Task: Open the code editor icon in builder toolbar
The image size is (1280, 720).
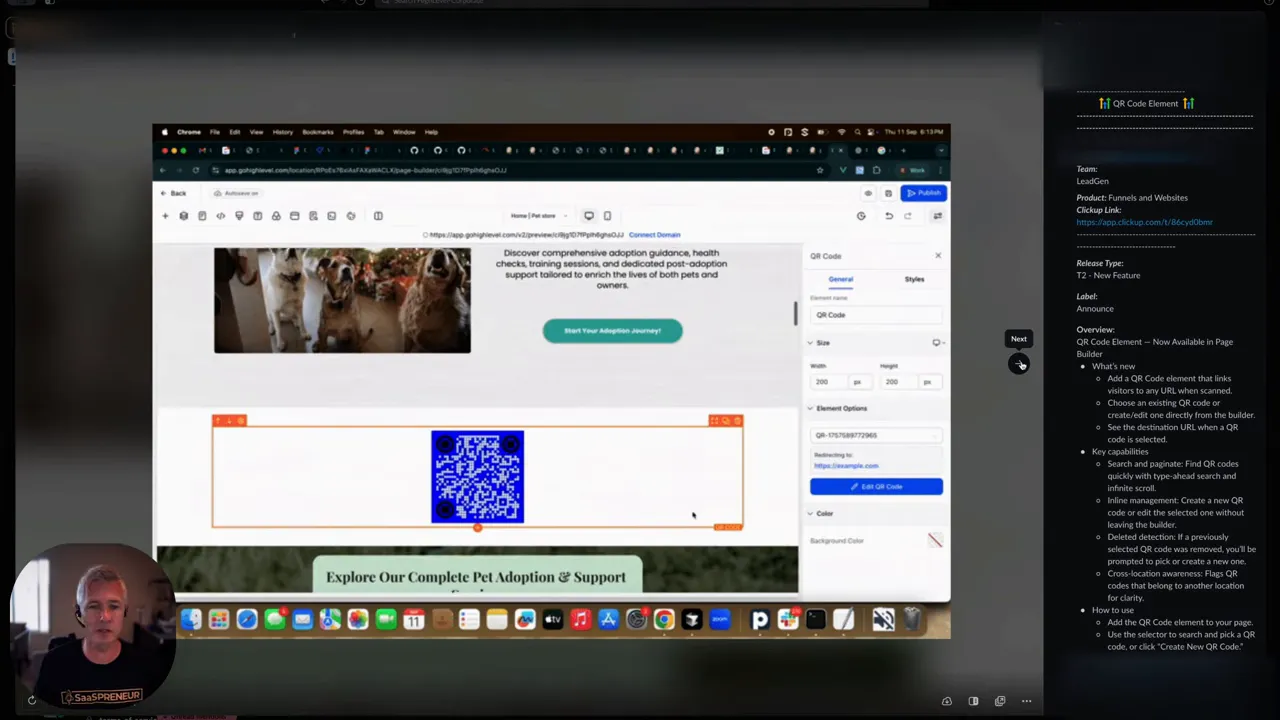Action: click(x=220, y=216)
